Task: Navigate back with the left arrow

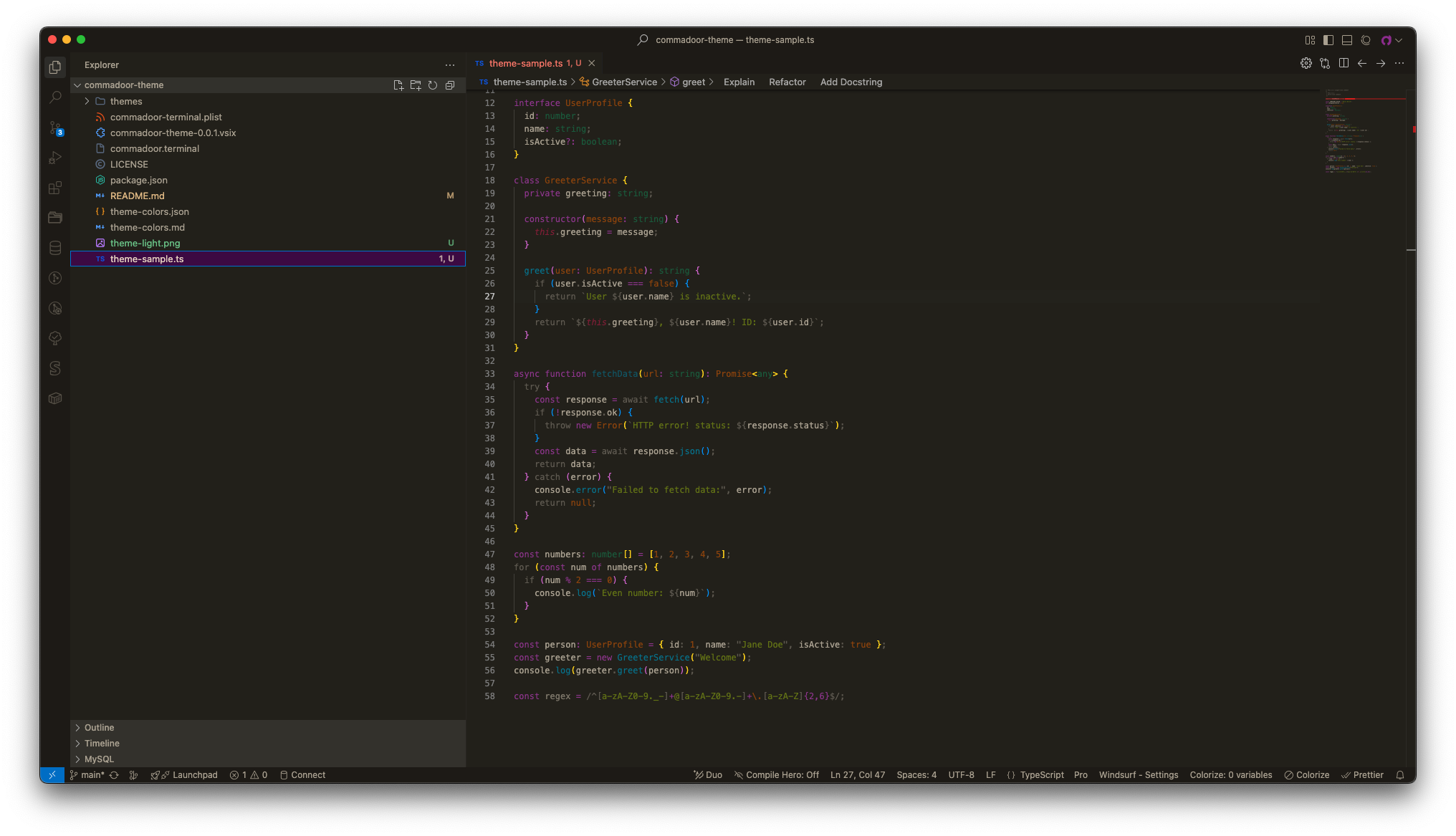Action: coord(1362,64)
